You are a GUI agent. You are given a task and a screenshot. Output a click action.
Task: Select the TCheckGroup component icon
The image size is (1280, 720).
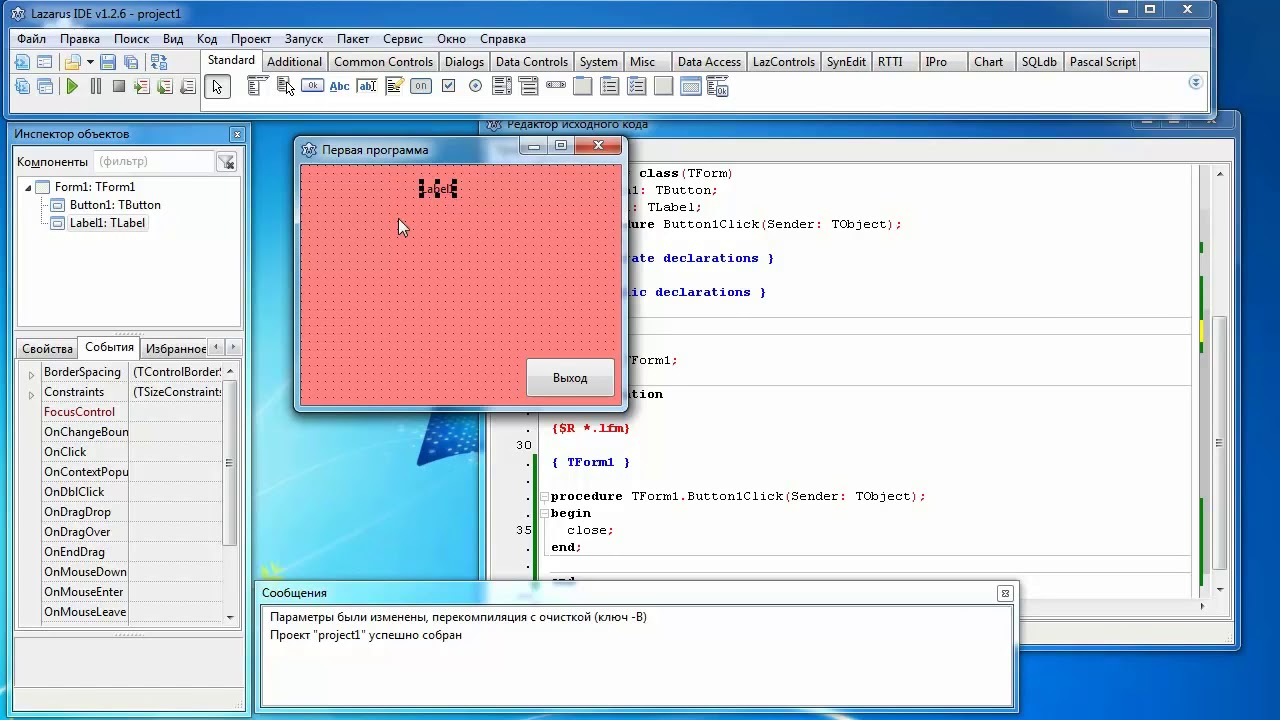(637, 86)
